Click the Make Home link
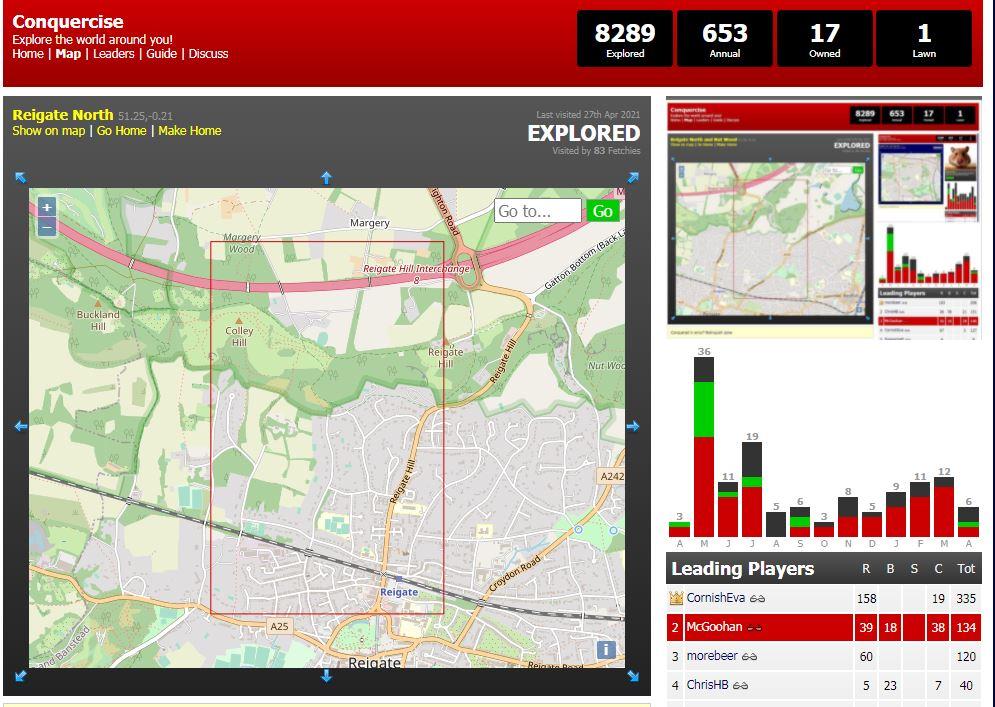The width and height of the screenshot is (995, 707). point(190,131)
